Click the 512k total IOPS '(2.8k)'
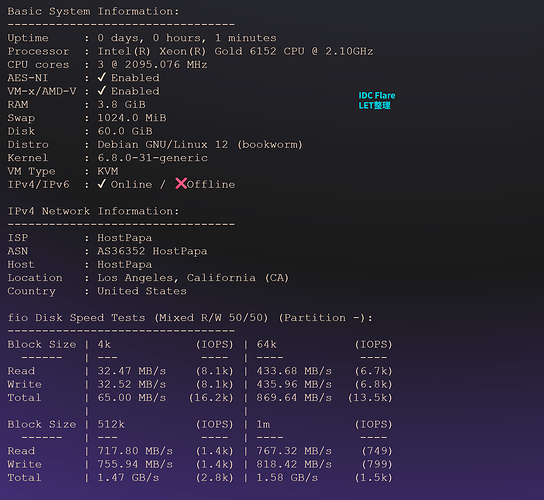The image size is (544, 500). point(214,478)
